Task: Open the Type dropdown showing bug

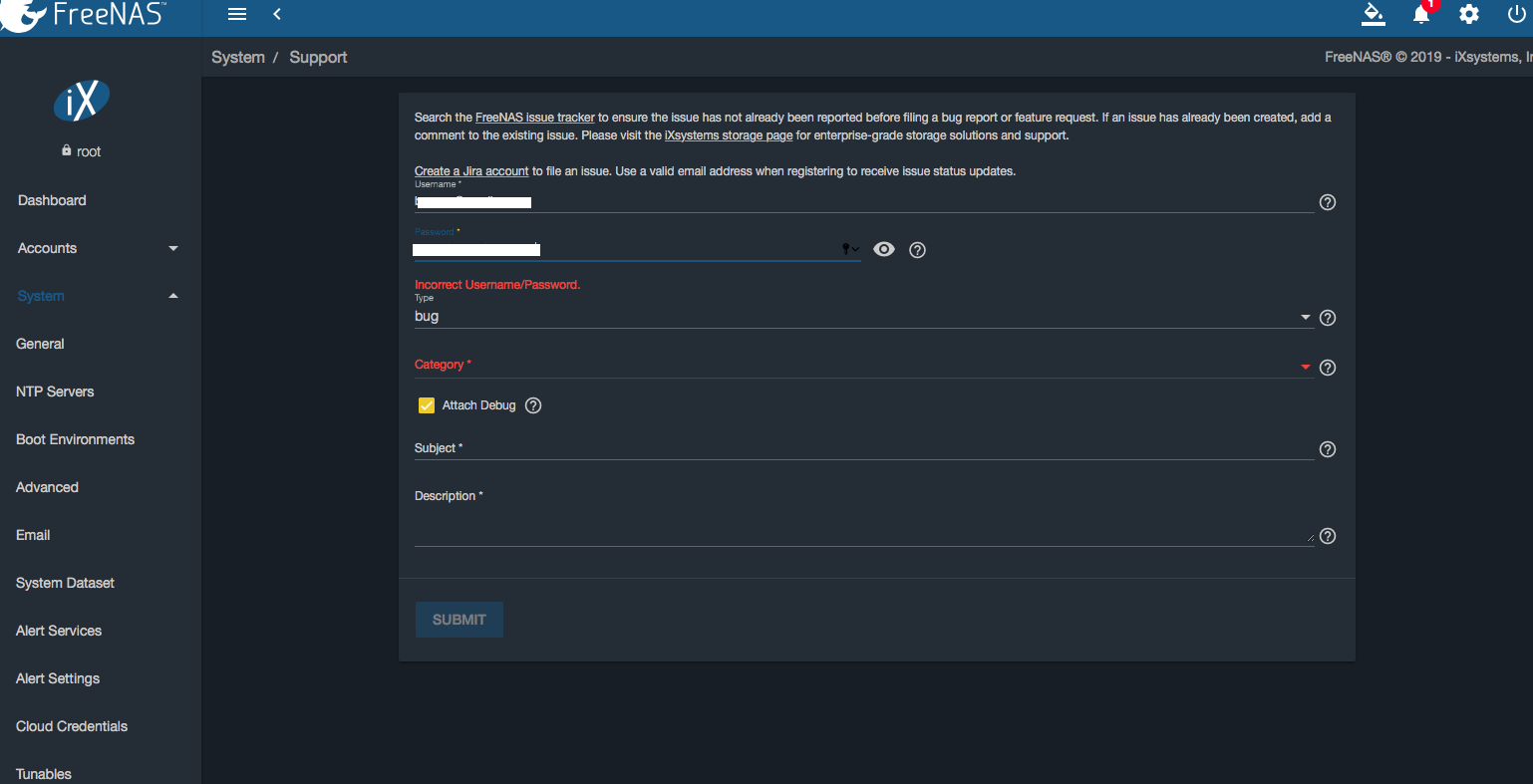Action: click(x=863, y=317)
